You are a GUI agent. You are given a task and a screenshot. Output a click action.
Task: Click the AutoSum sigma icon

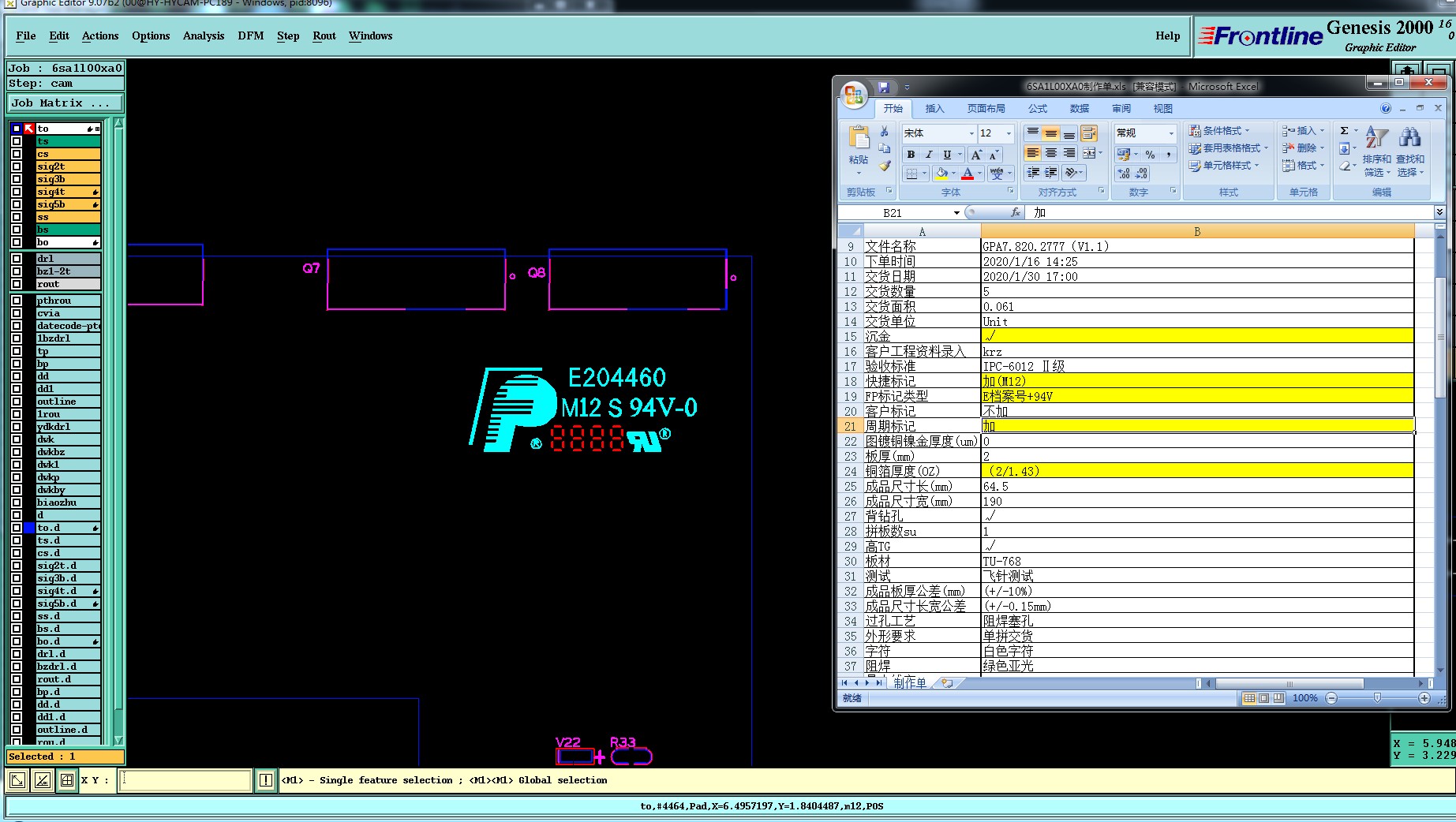coord(1344,130)
